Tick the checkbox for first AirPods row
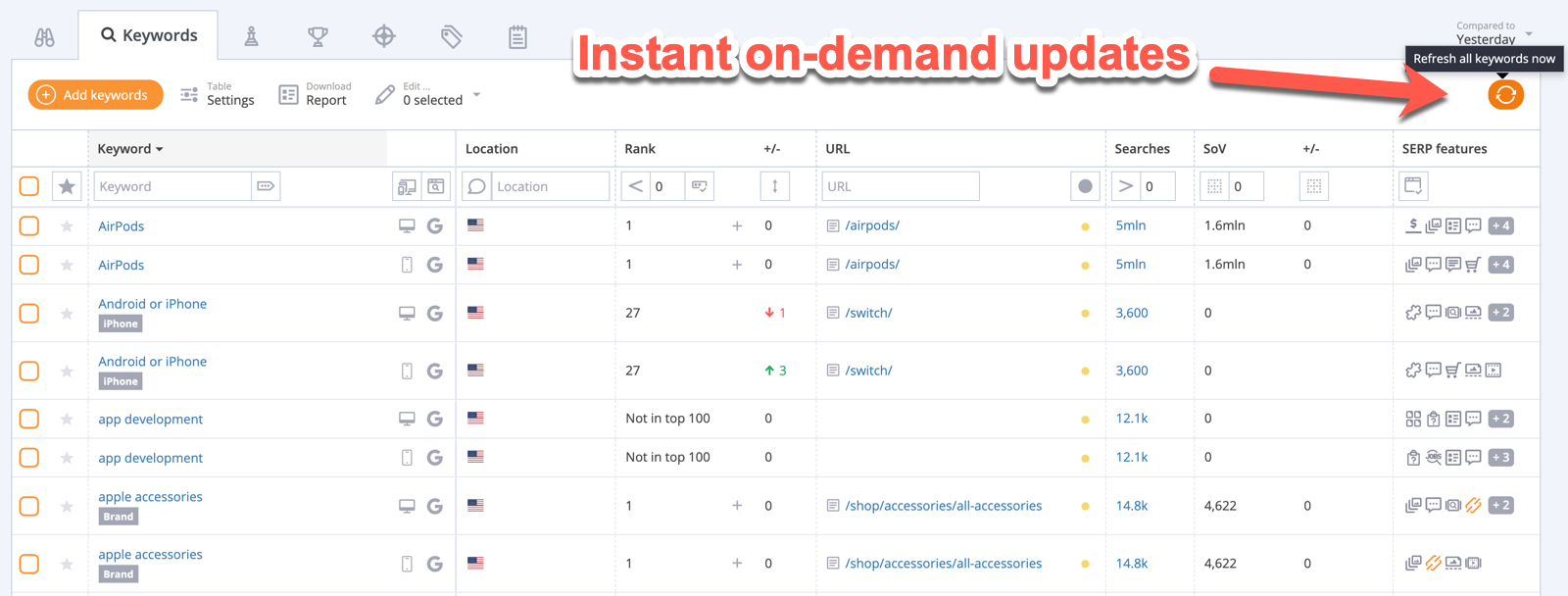The image size is (1568, 596). 29,226
